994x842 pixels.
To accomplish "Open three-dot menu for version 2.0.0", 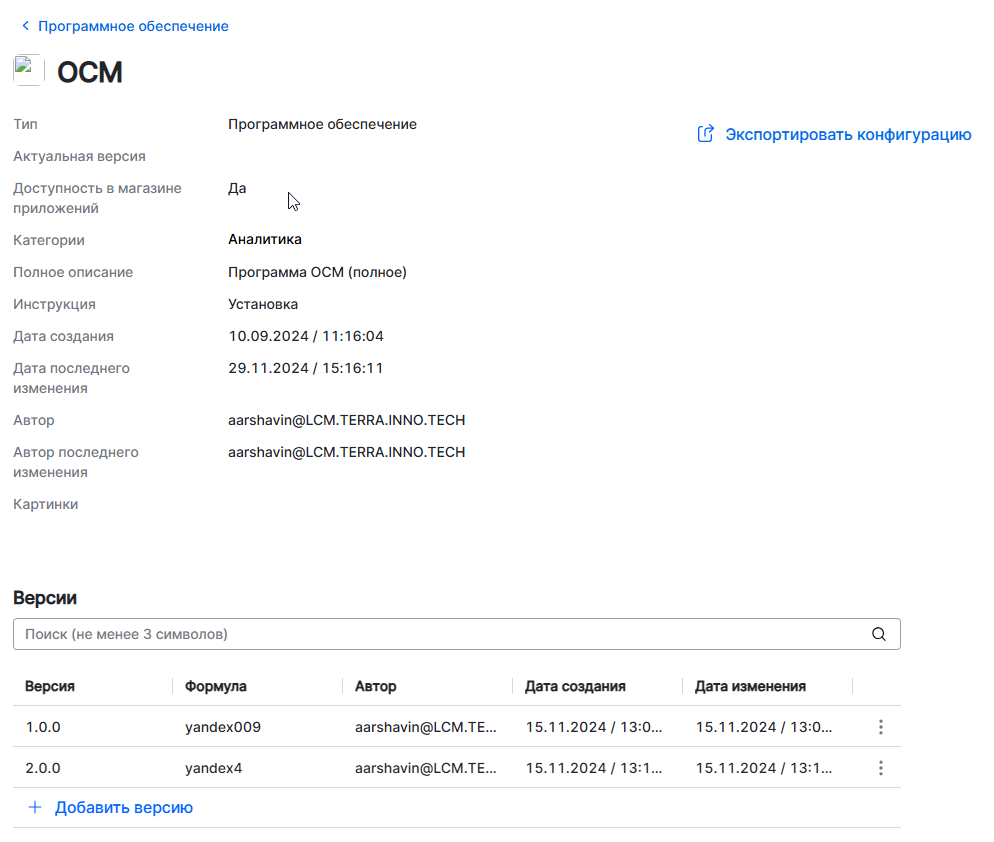I will click(880, 768).
